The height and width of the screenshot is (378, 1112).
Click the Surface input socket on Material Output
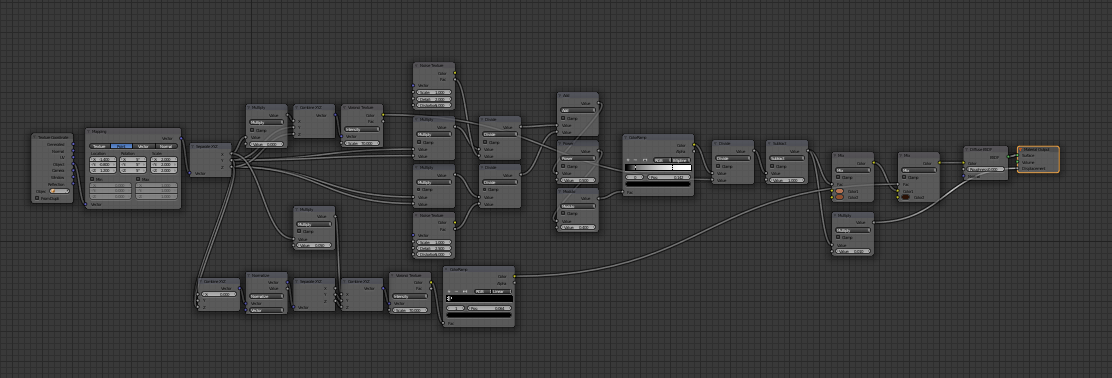(1017, 155)
